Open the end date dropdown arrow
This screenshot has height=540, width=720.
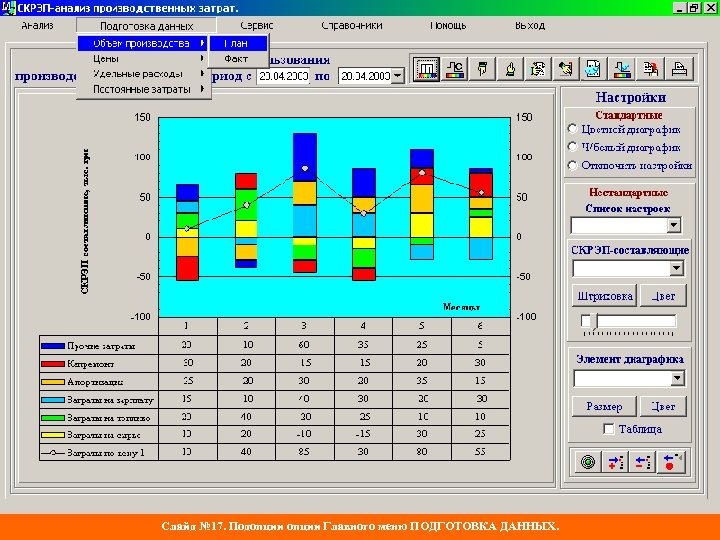point(398,76)
